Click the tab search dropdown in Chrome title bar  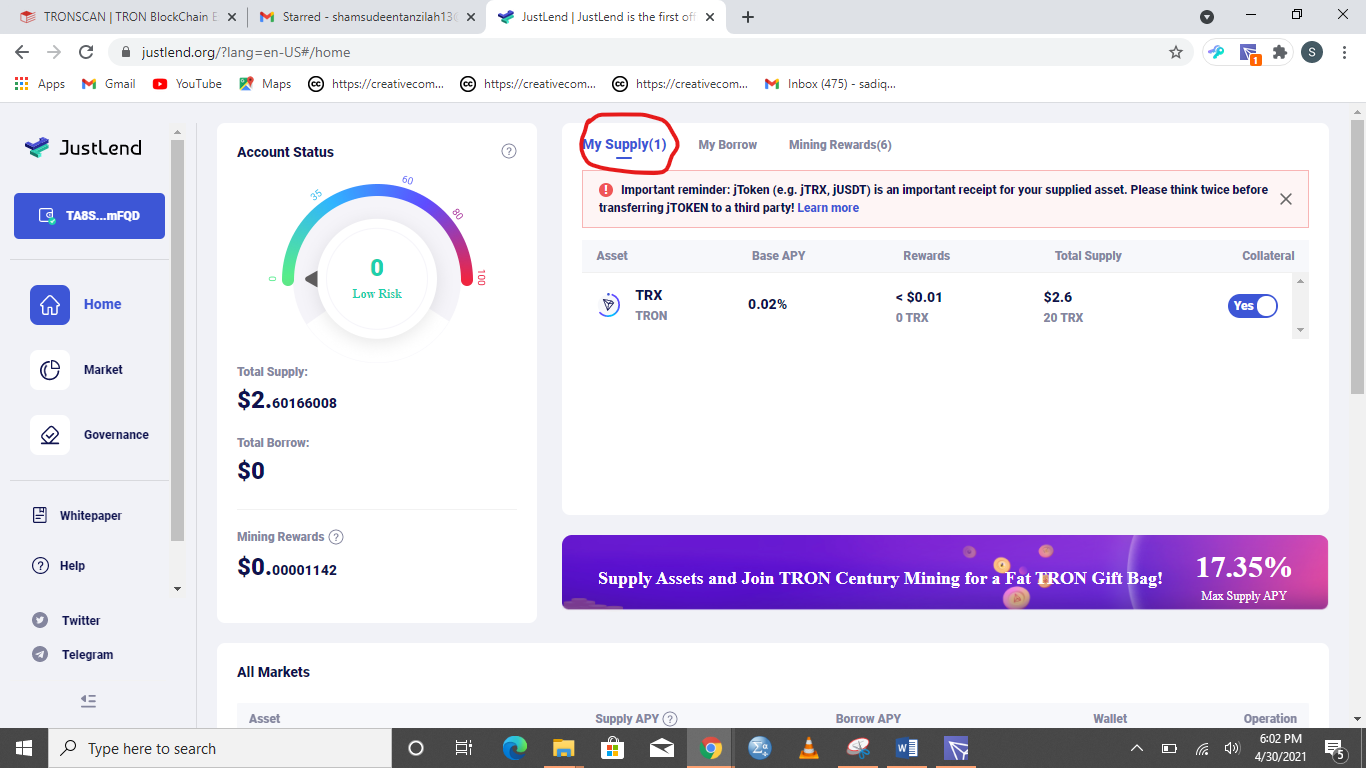[1207, 17]
